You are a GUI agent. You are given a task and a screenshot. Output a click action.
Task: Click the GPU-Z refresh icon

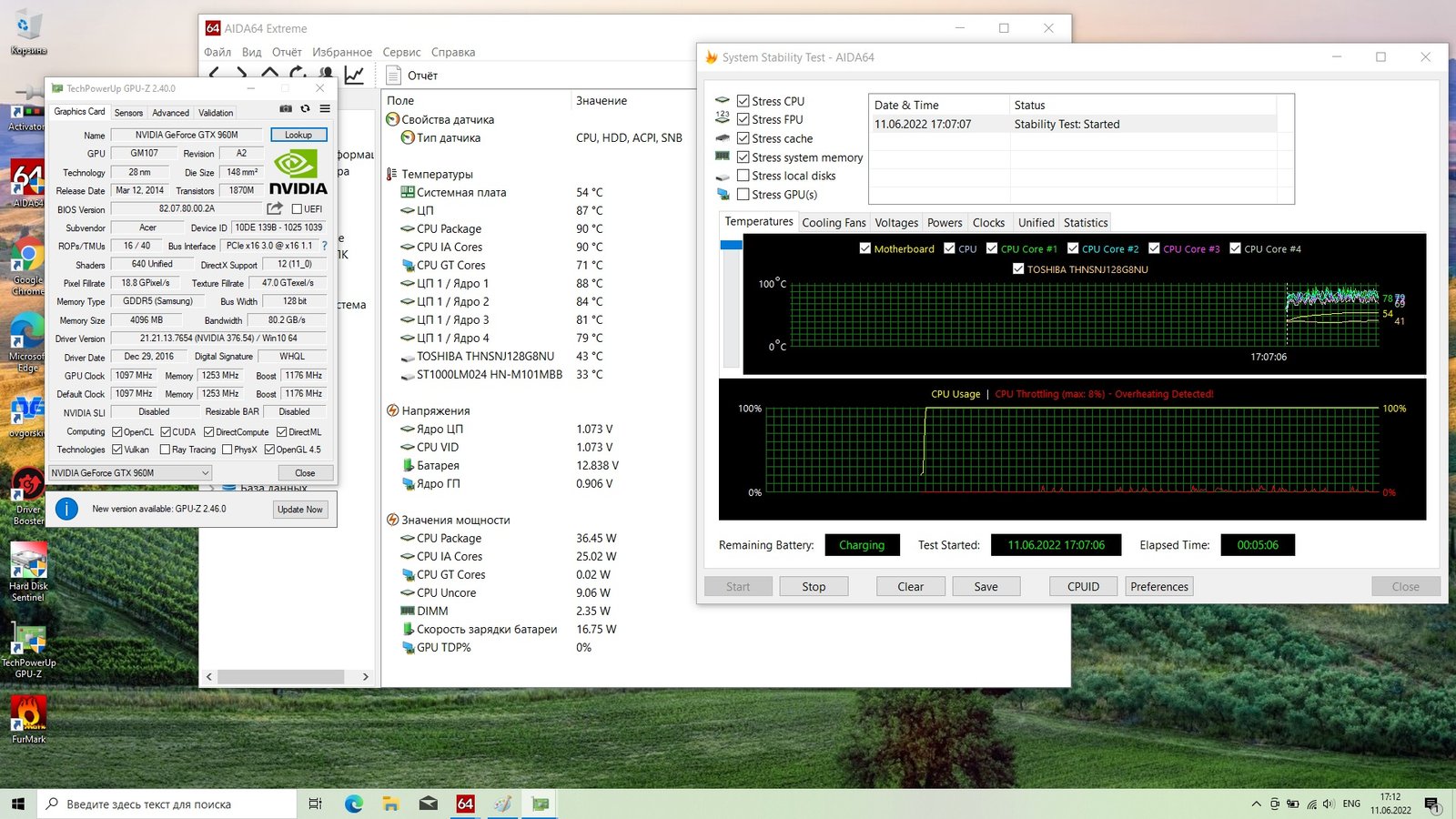pyautogui.click(x=305, y=108)
